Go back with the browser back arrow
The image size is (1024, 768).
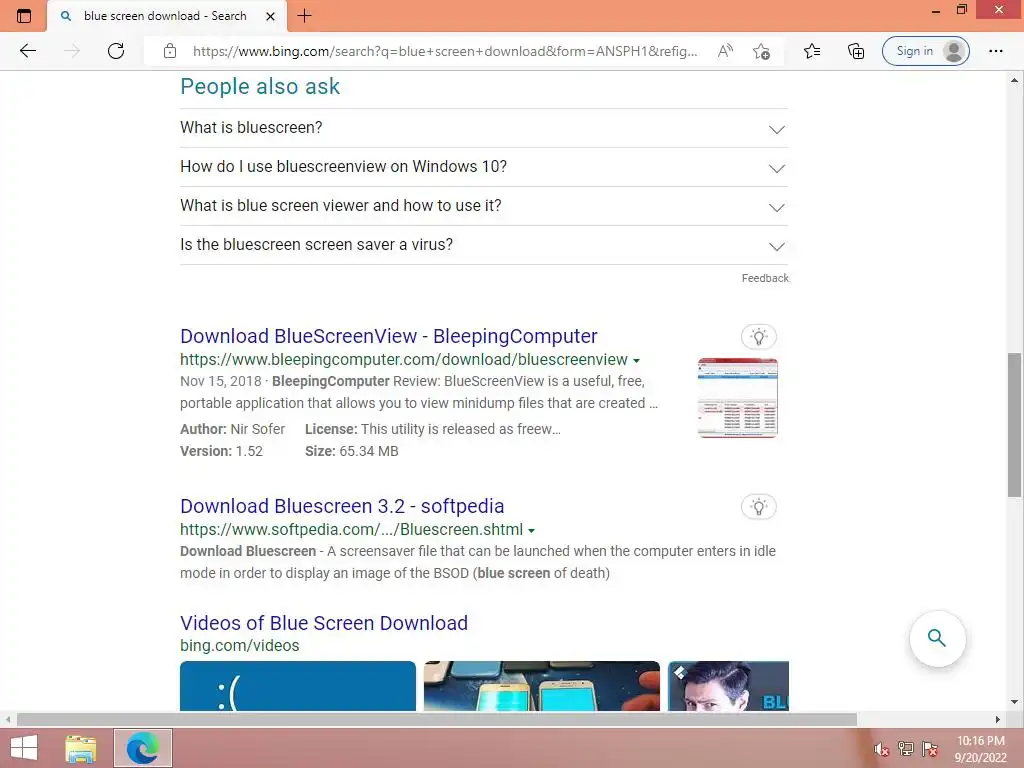28,51
